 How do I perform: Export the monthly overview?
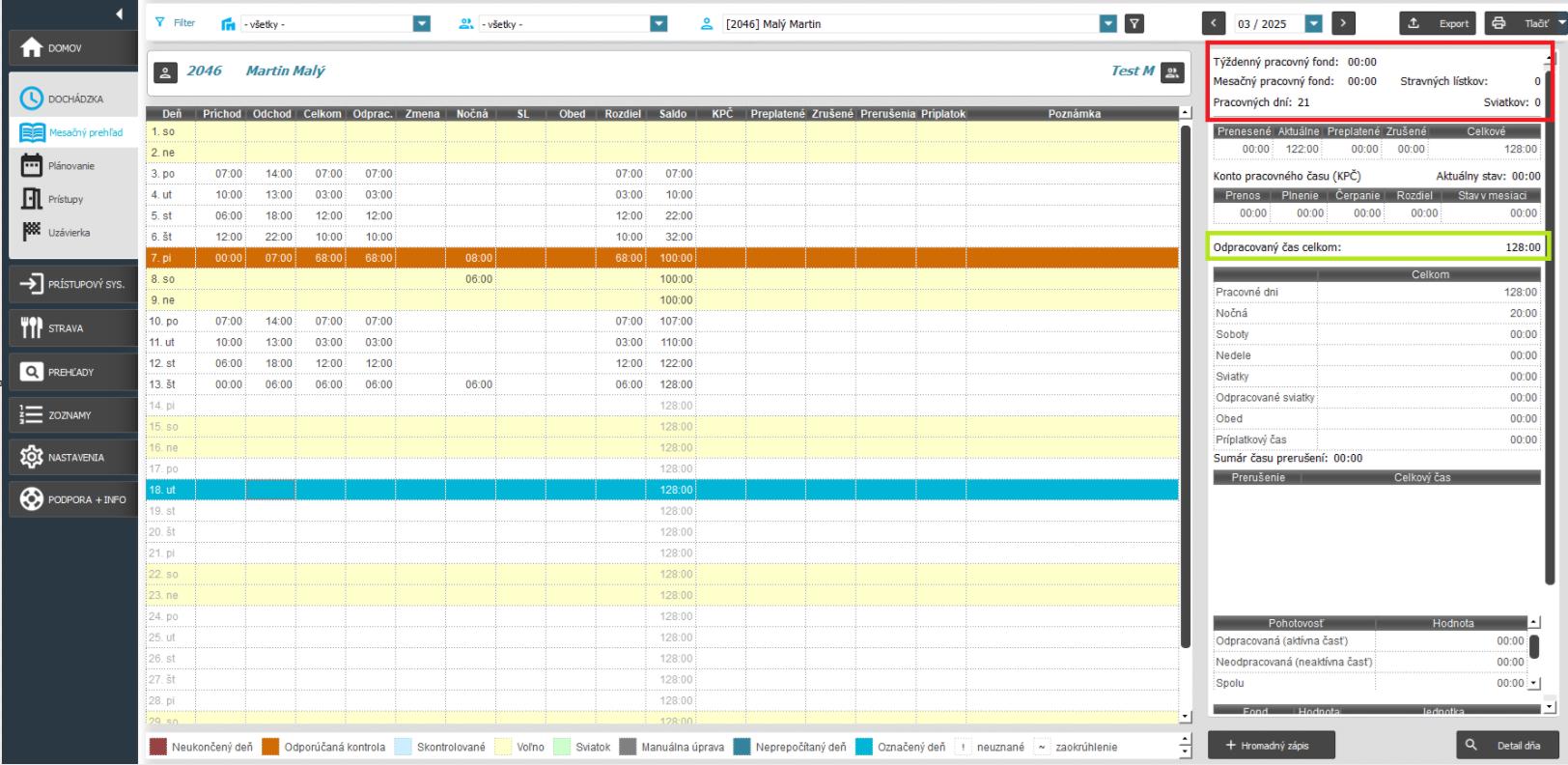(x=1440, y=24)
